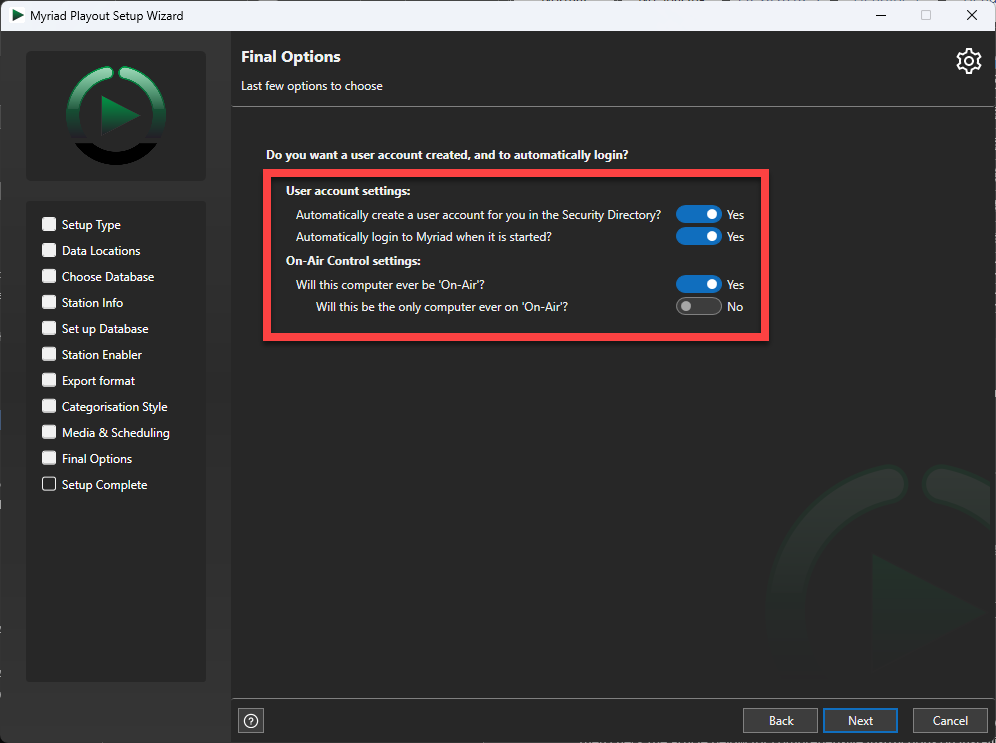Click the Set up Database checkbox
The height and width of the screenshot is (743, 996).
49,328
